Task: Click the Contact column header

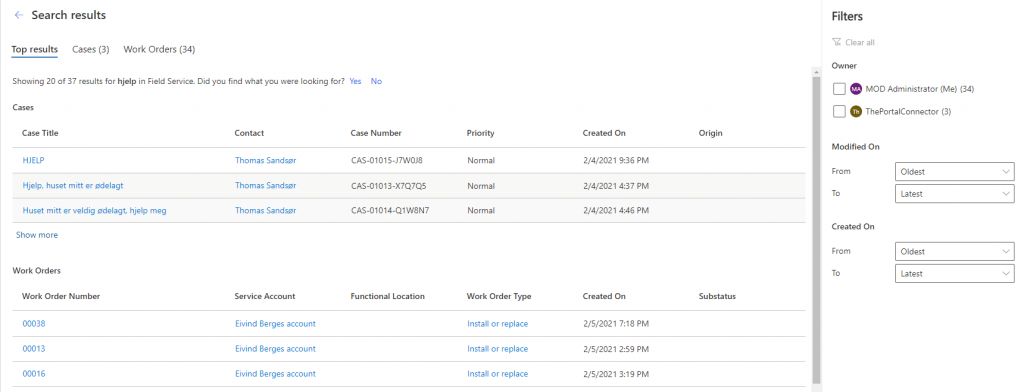Action: click(249, 133)
